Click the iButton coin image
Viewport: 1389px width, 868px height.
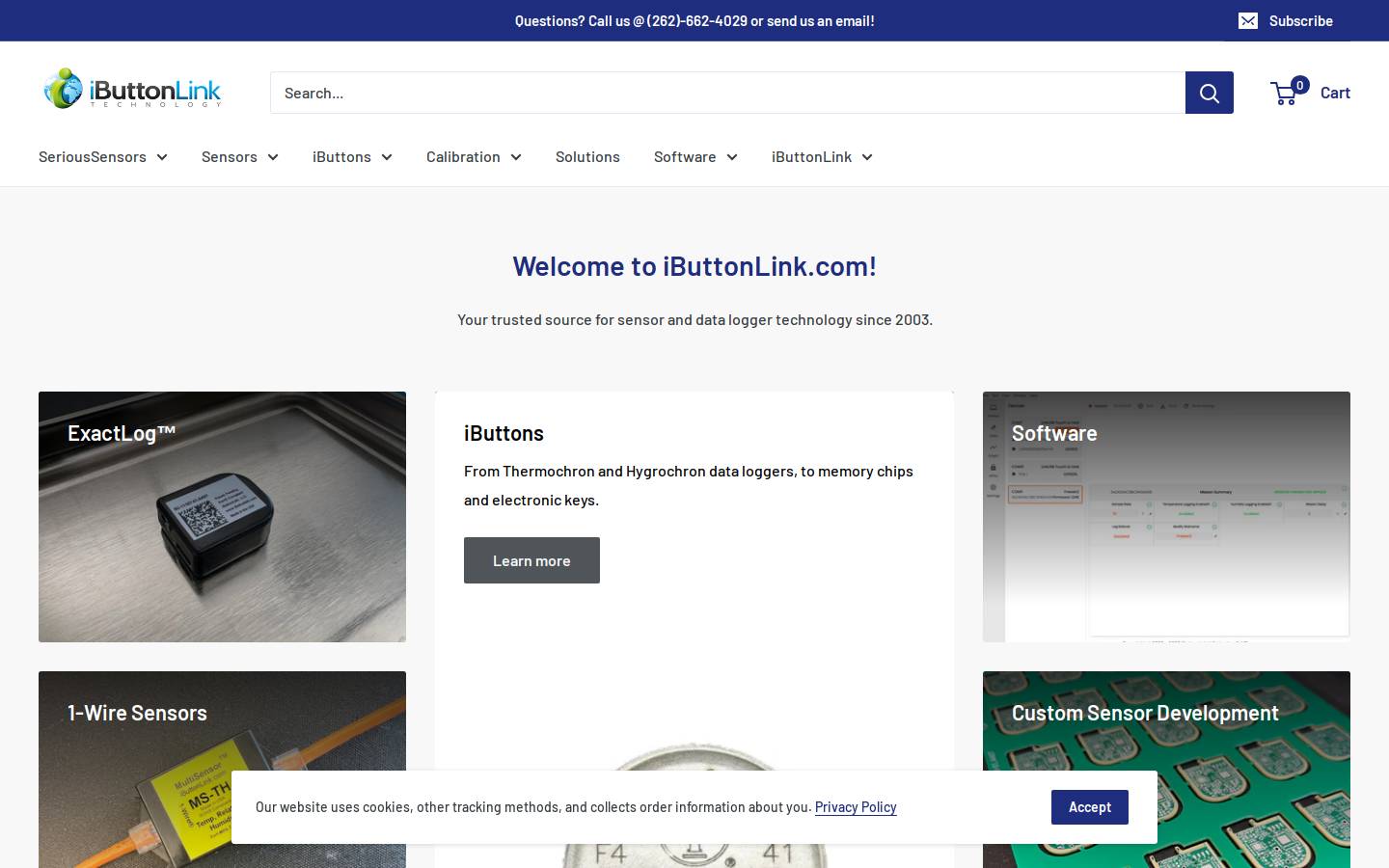click(694, 805)
